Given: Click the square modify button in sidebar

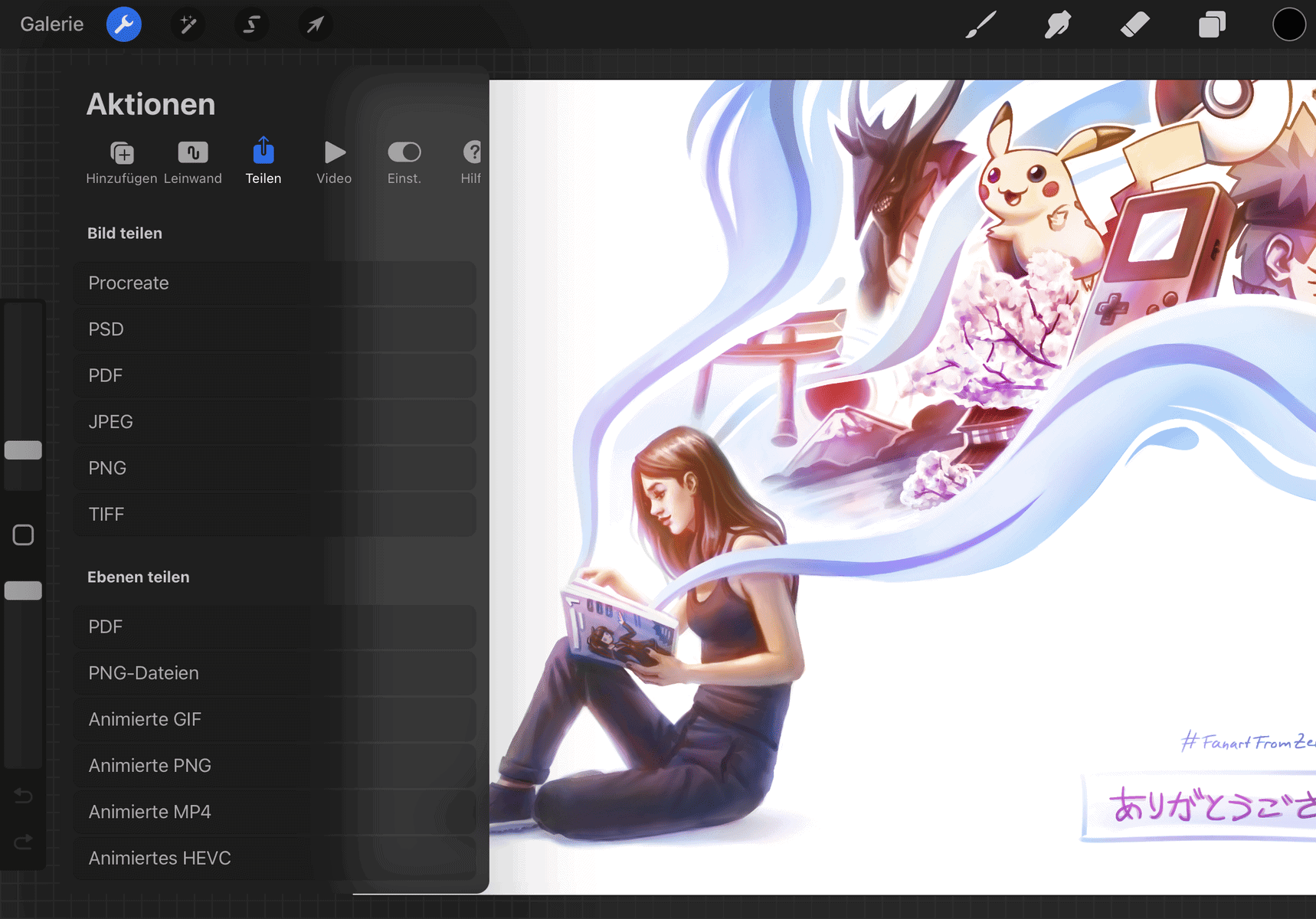Looking at the screenshot, I should coord(23,535).
